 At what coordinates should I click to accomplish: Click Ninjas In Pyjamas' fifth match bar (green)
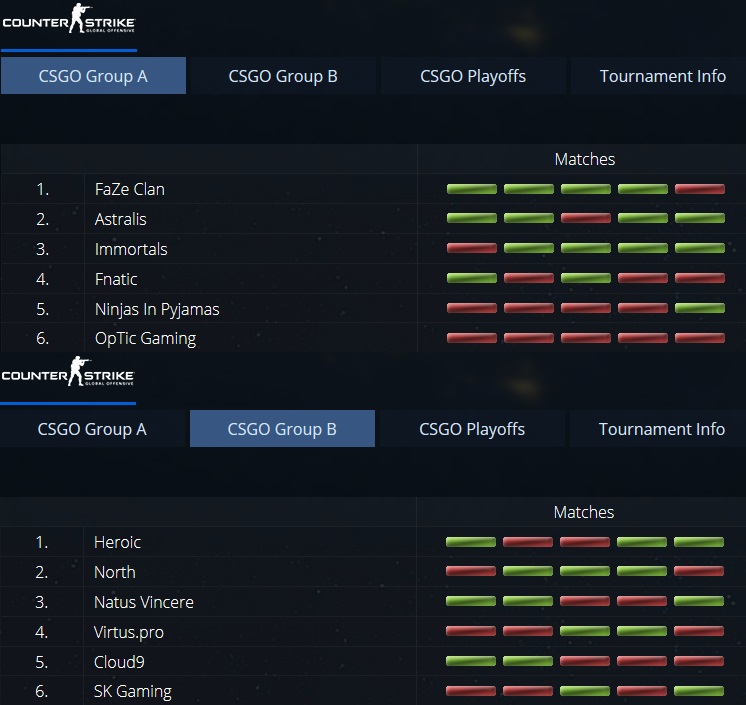(x=700, y=308)
